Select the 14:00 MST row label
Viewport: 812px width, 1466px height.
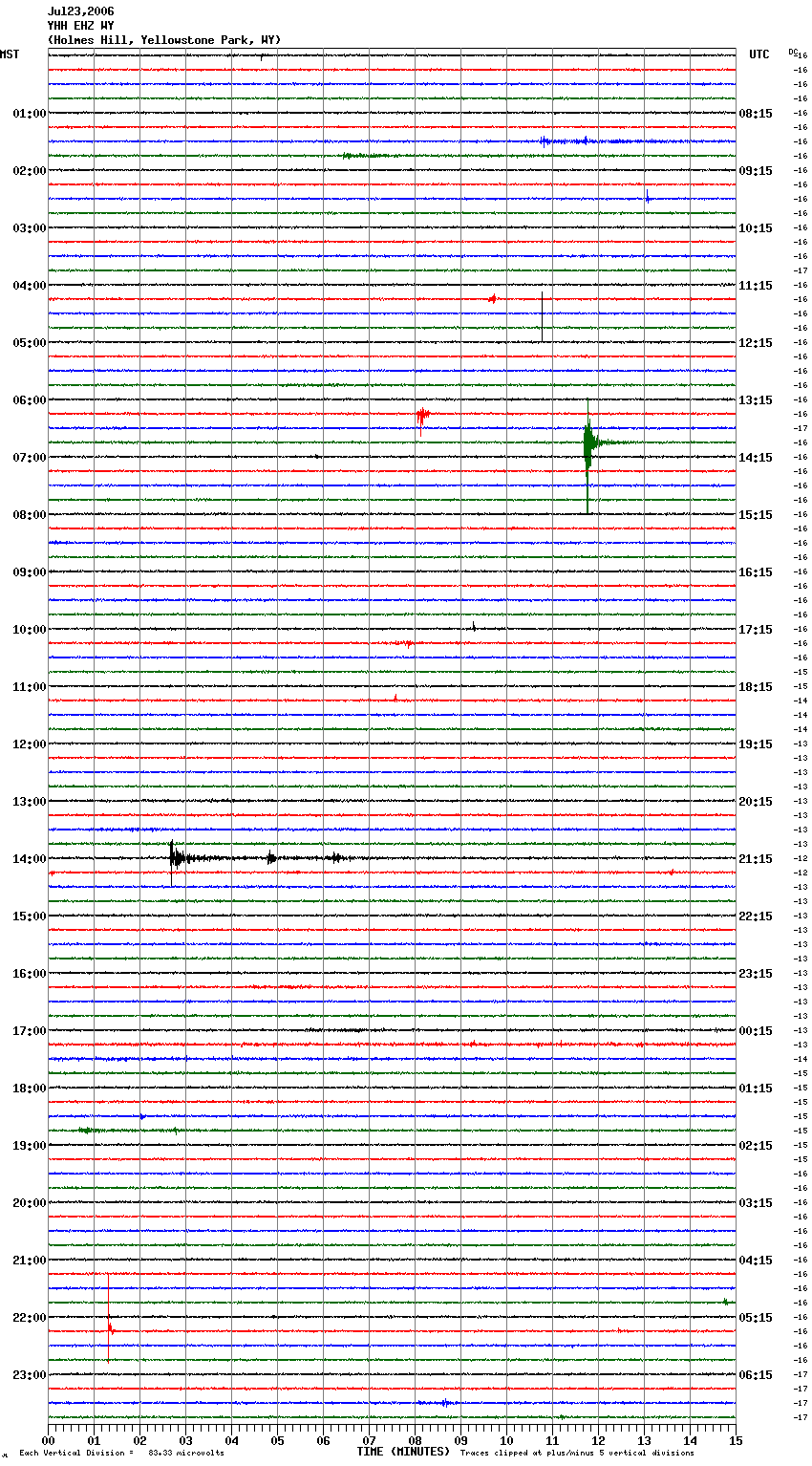[x=30, y=859]
